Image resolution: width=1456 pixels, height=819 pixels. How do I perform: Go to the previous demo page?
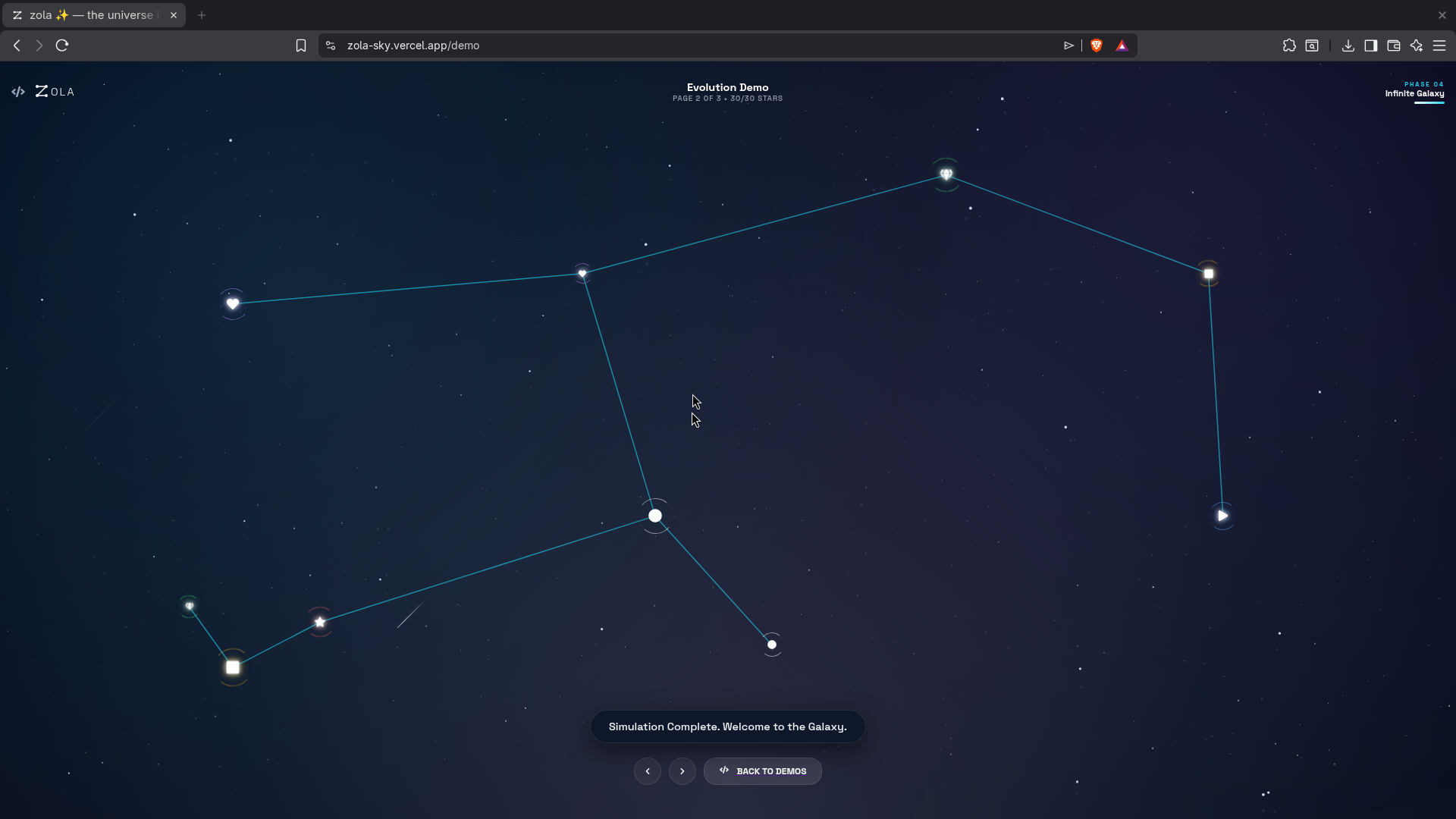point(648,771)
